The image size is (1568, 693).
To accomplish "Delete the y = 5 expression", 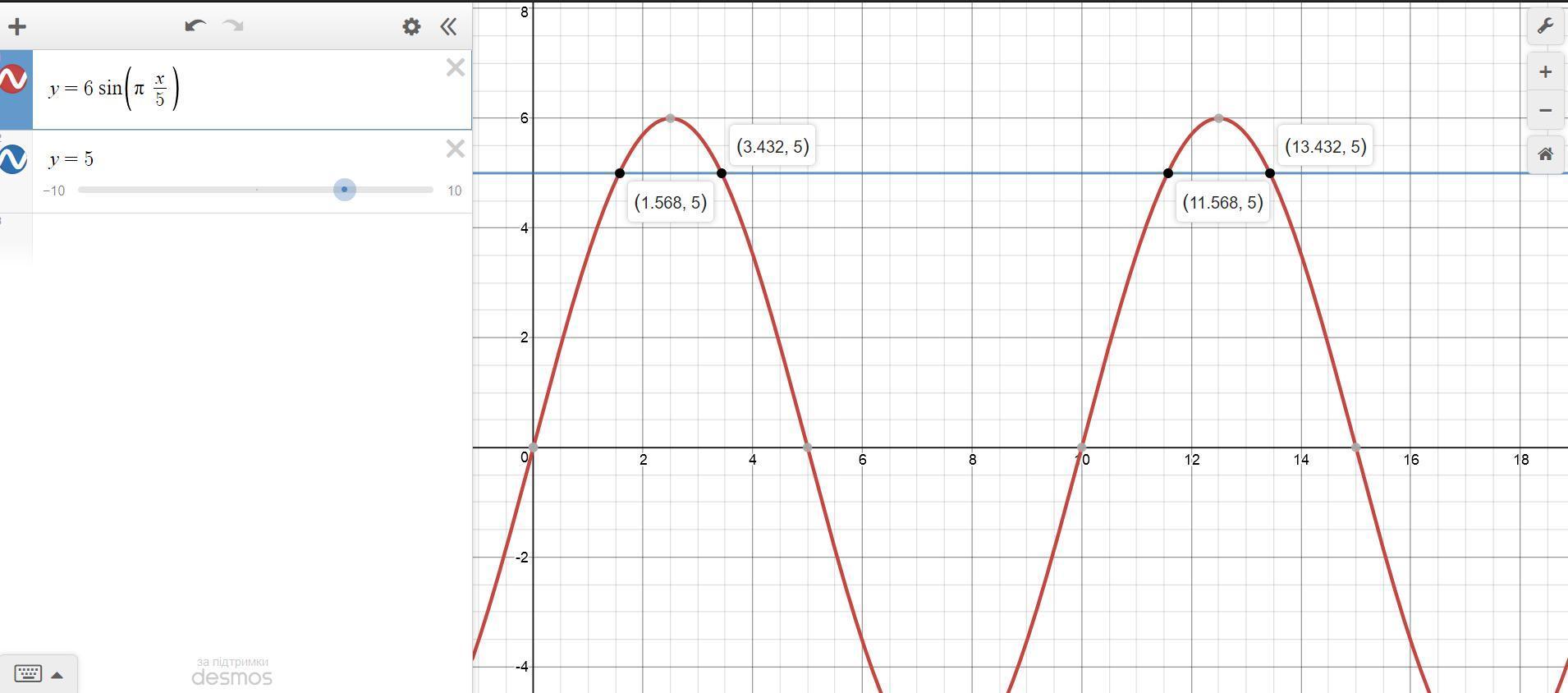I will tap(456, 149).
